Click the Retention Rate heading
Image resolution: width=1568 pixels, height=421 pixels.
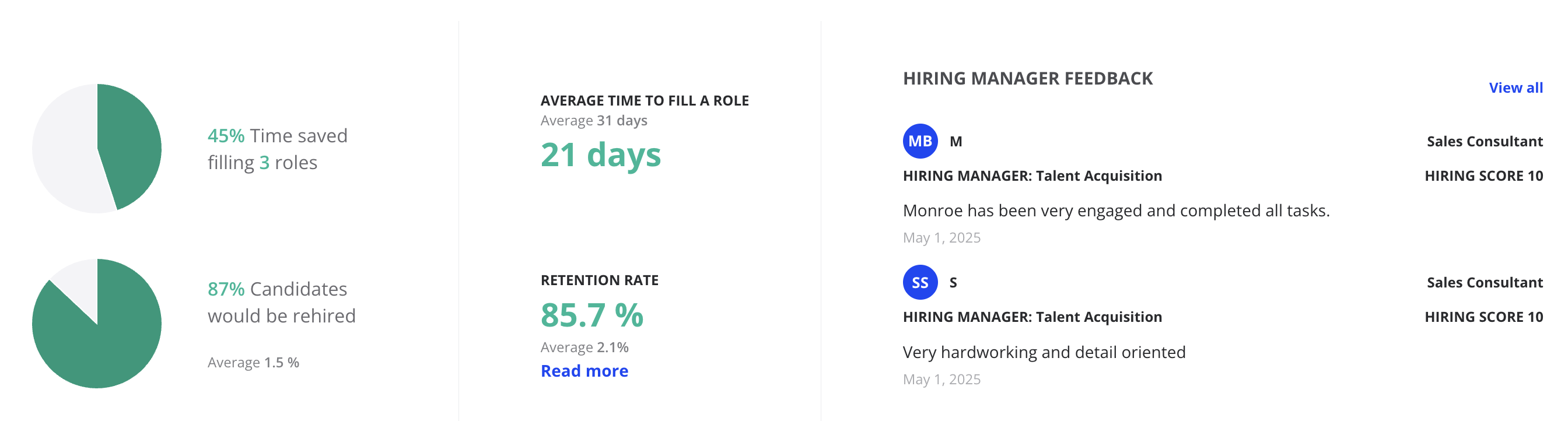600,280
